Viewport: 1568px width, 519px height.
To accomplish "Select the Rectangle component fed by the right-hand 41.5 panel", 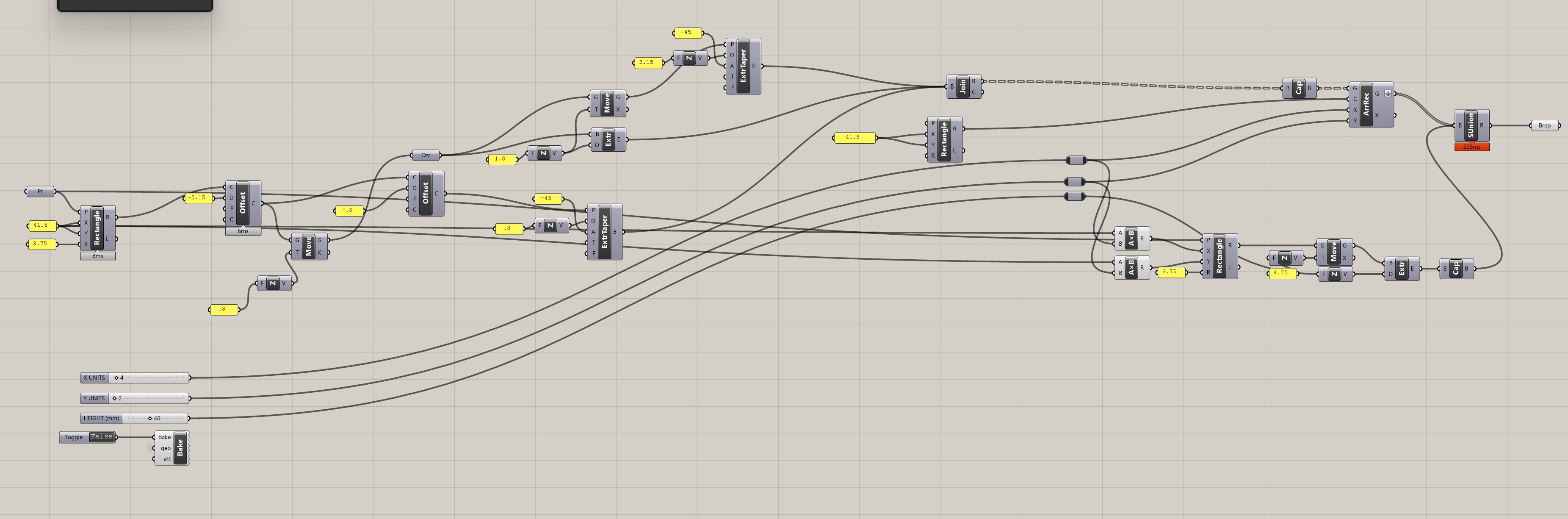I will click(944, 139).
